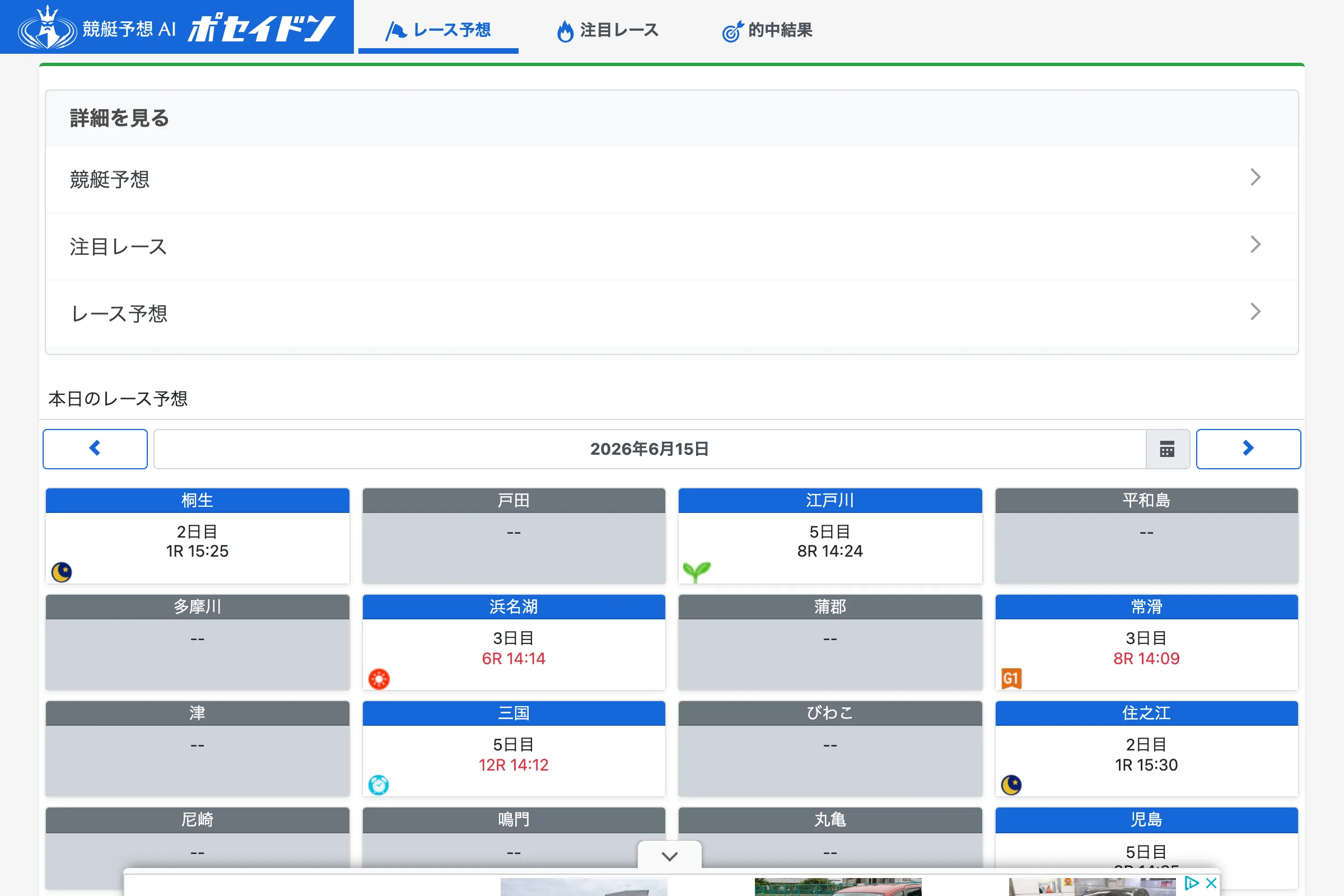Select the びわこ venue card
This screenshot has width=1344, height=896.
(830, 749)
